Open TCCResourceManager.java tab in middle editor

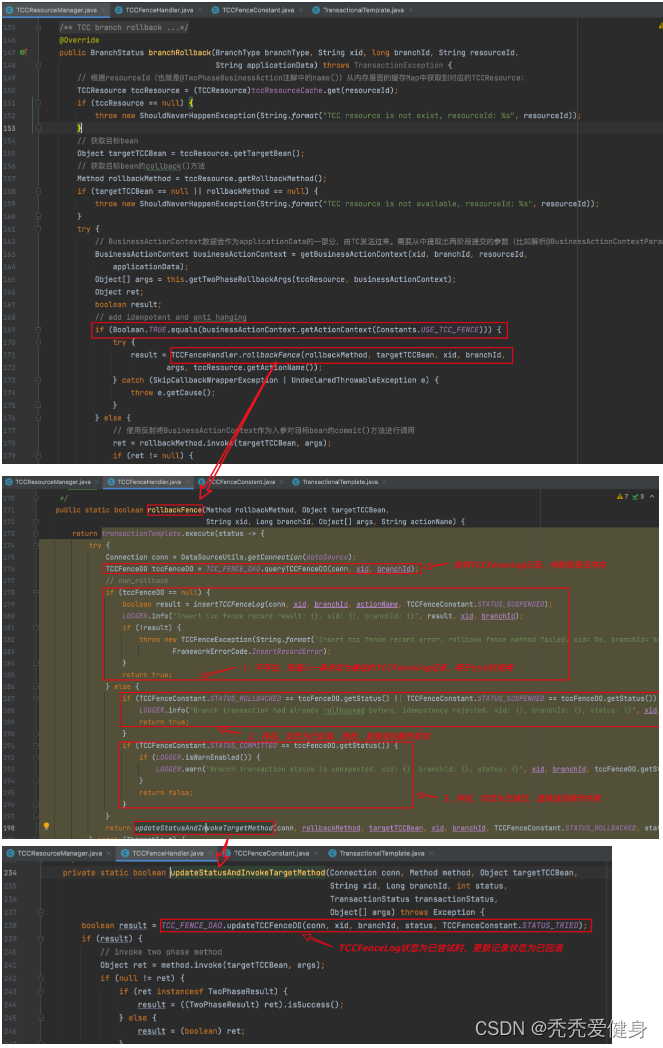pyautogui.click(x=53, y=482)
